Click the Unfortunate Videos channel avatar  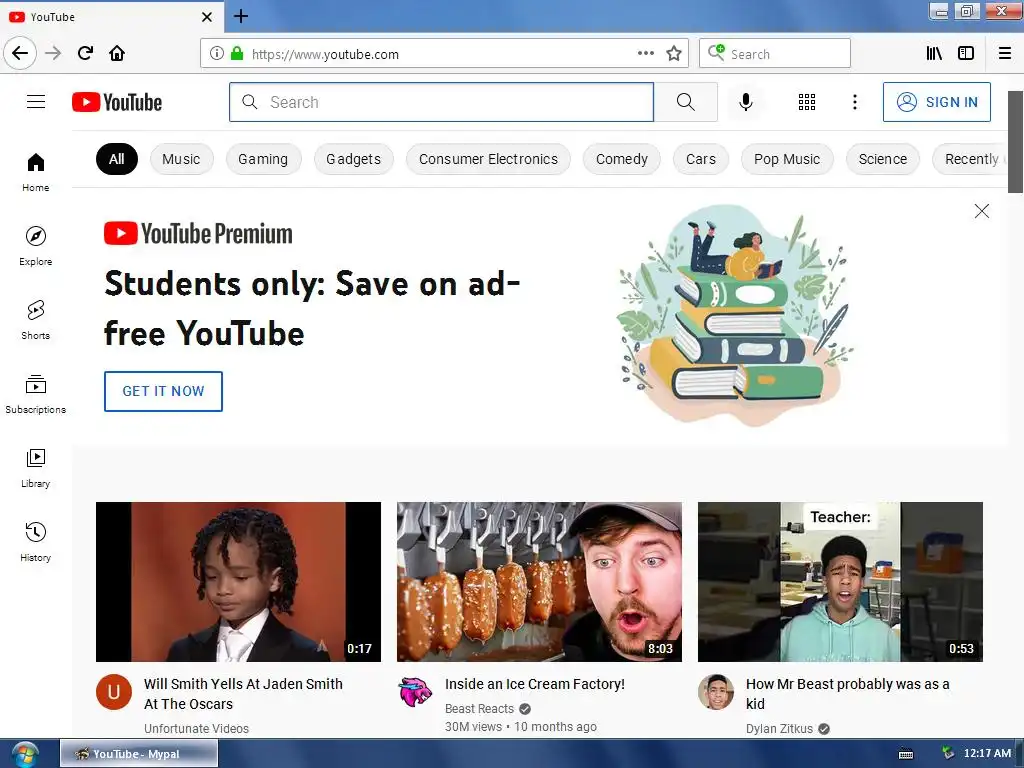click(114, 692)
